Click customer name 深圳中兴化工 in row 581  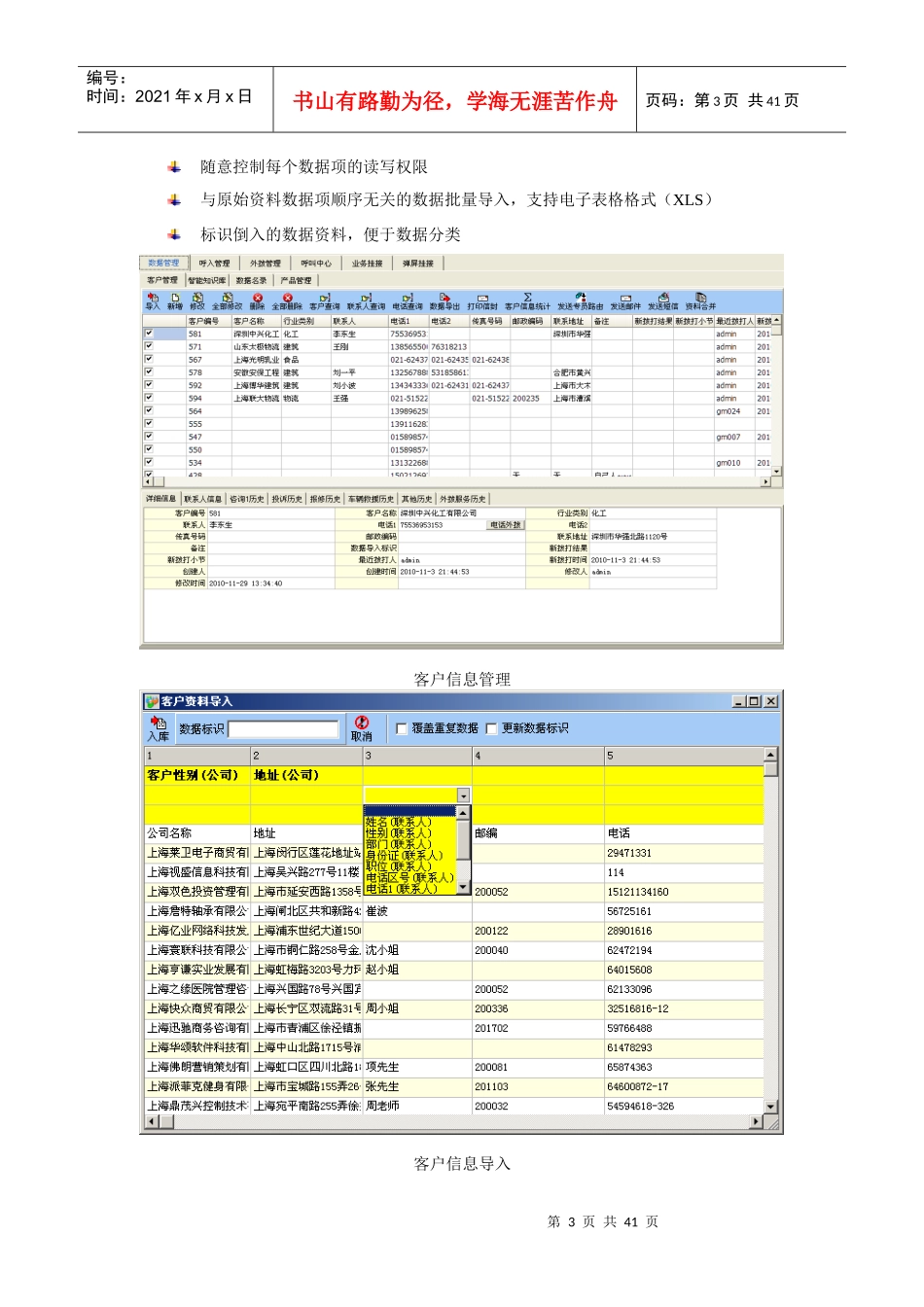256,334
